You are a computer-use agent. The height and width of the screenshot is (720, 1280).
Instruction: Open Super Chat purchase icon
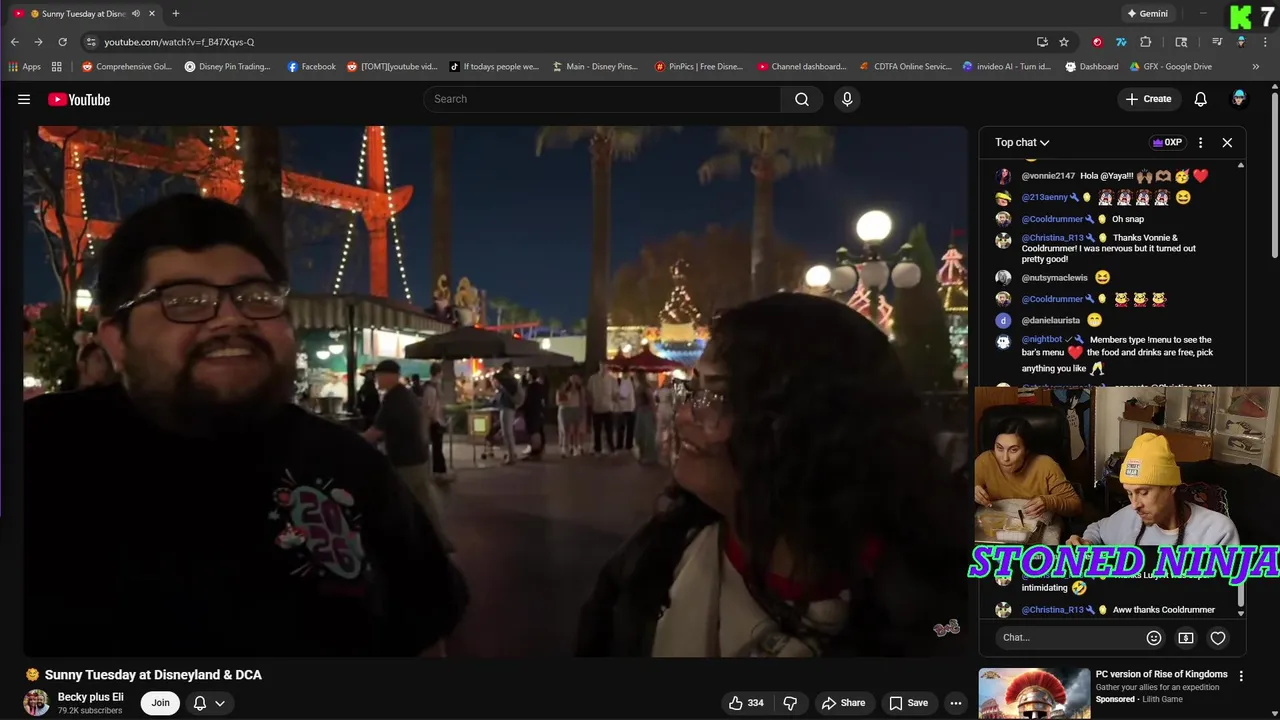1186,638
